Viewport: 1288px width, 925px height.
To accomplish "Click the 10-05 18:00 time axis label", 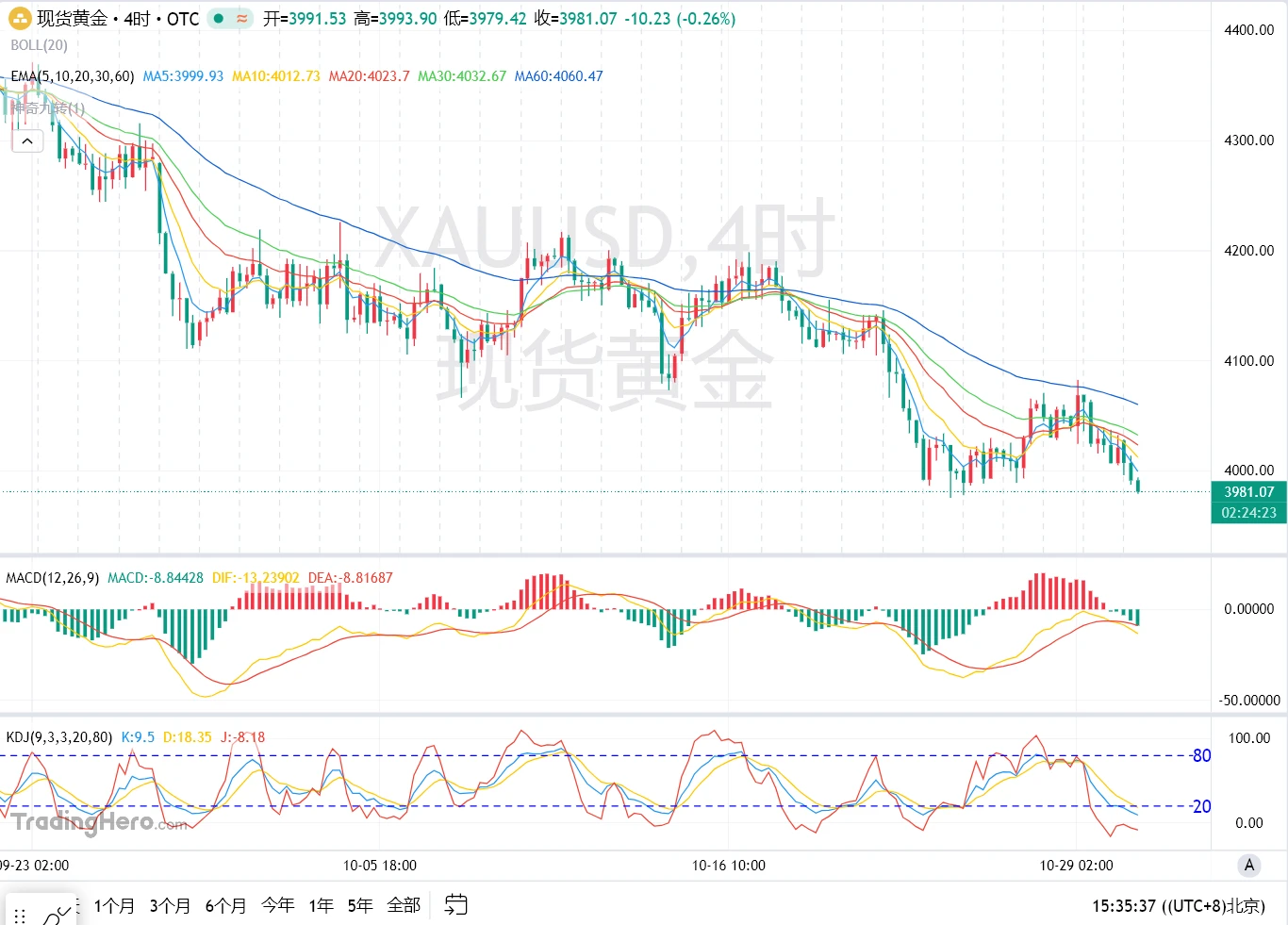I will click(380, 866).
